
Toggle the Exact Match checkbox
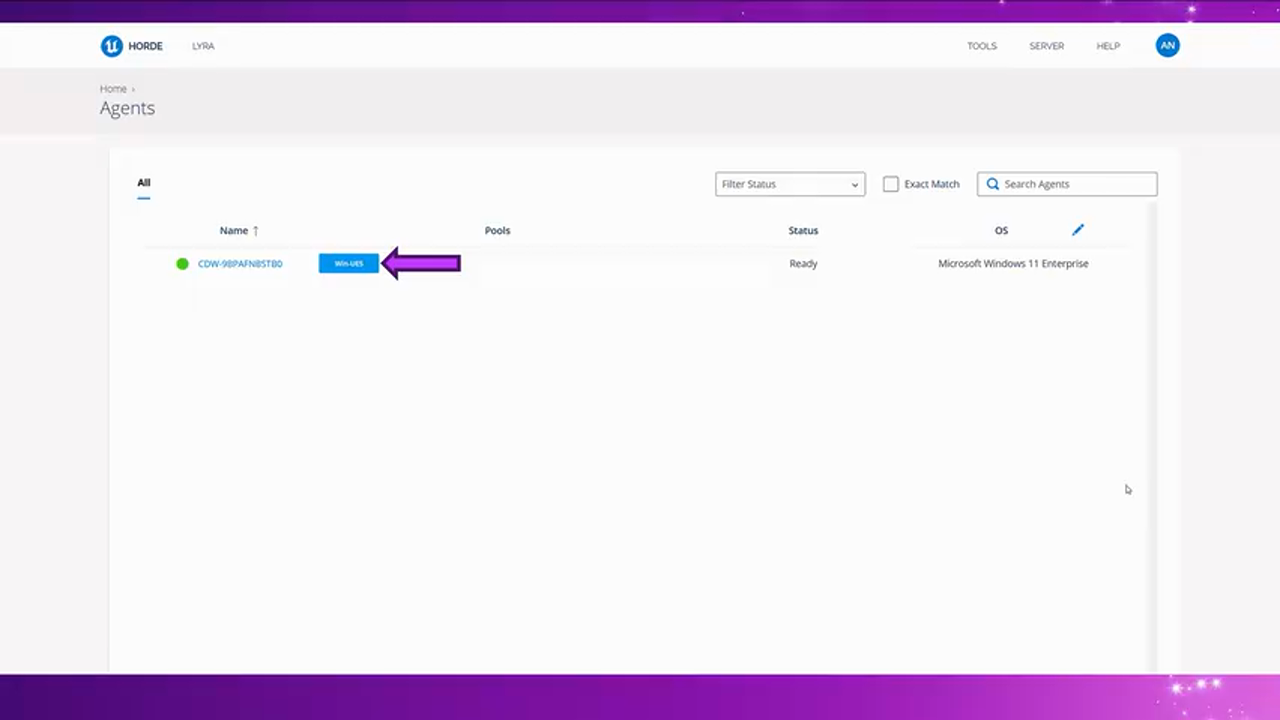[x=890, y=184]
